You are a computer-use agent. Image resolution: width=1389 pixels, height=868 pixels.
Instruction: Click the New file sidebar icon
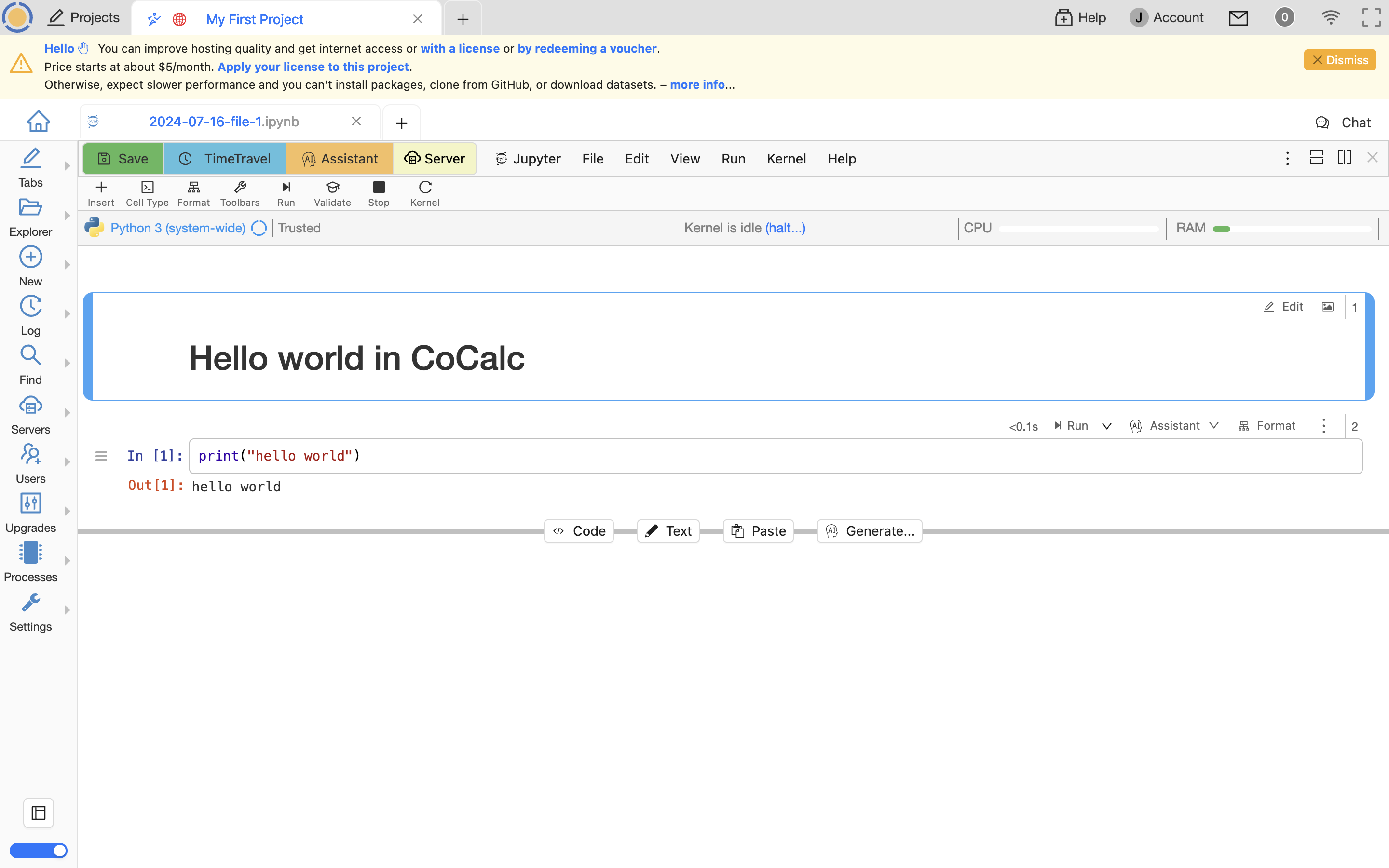(30, 266)
